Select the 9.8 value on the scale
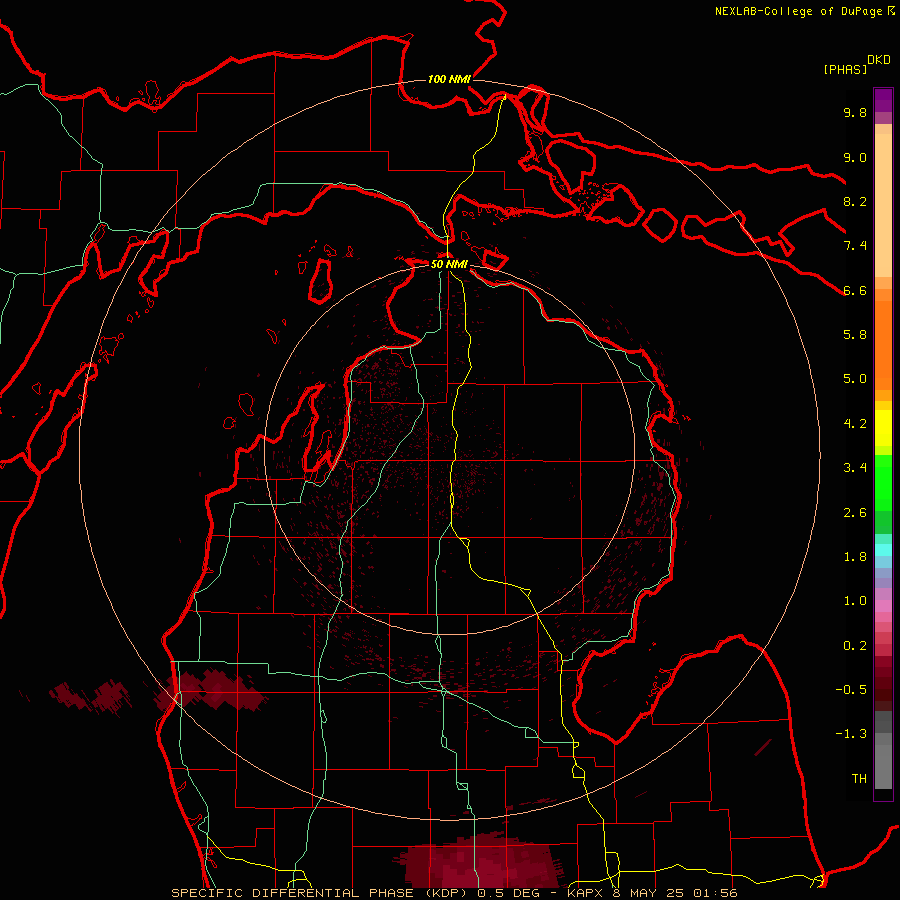Screen dimensions: 900x900 (x=855, y=112)
